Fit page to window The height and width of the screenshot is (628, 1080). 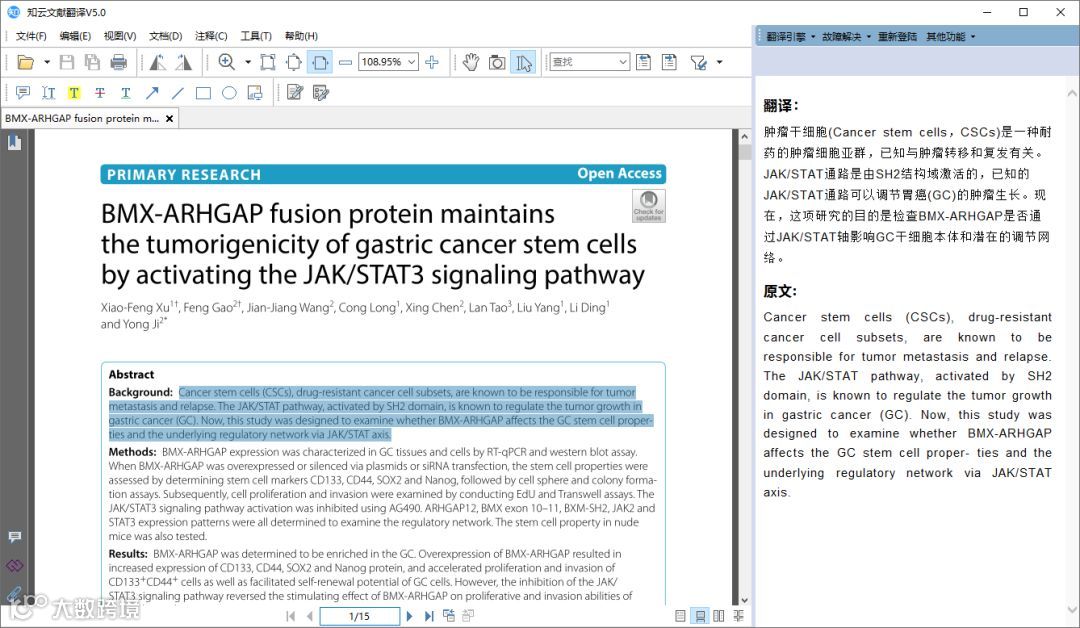[x=294, y=62]
